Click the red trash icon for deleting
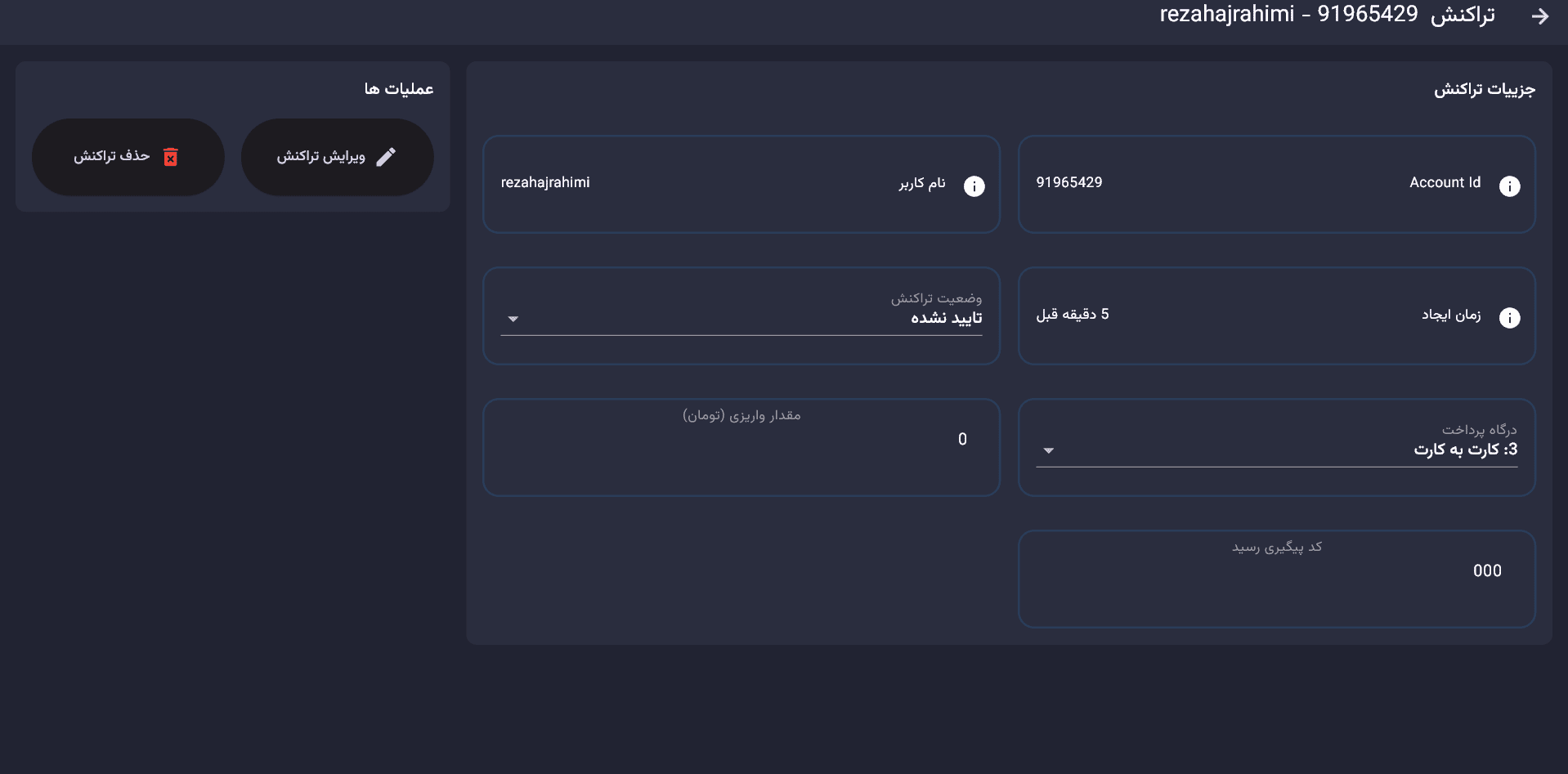This screenshot has height=774, width=1568. tap(170, 157)
